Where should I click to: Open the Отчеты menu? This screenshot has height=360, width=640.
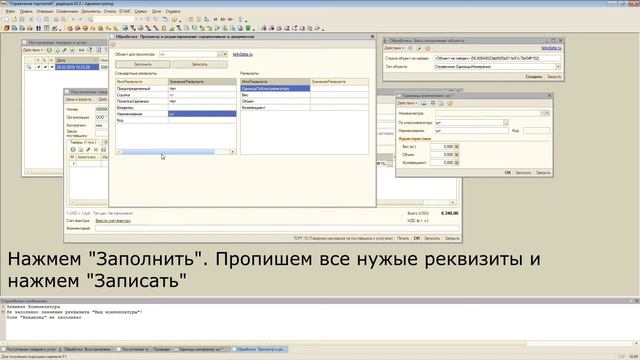click(x=109, y=11)
